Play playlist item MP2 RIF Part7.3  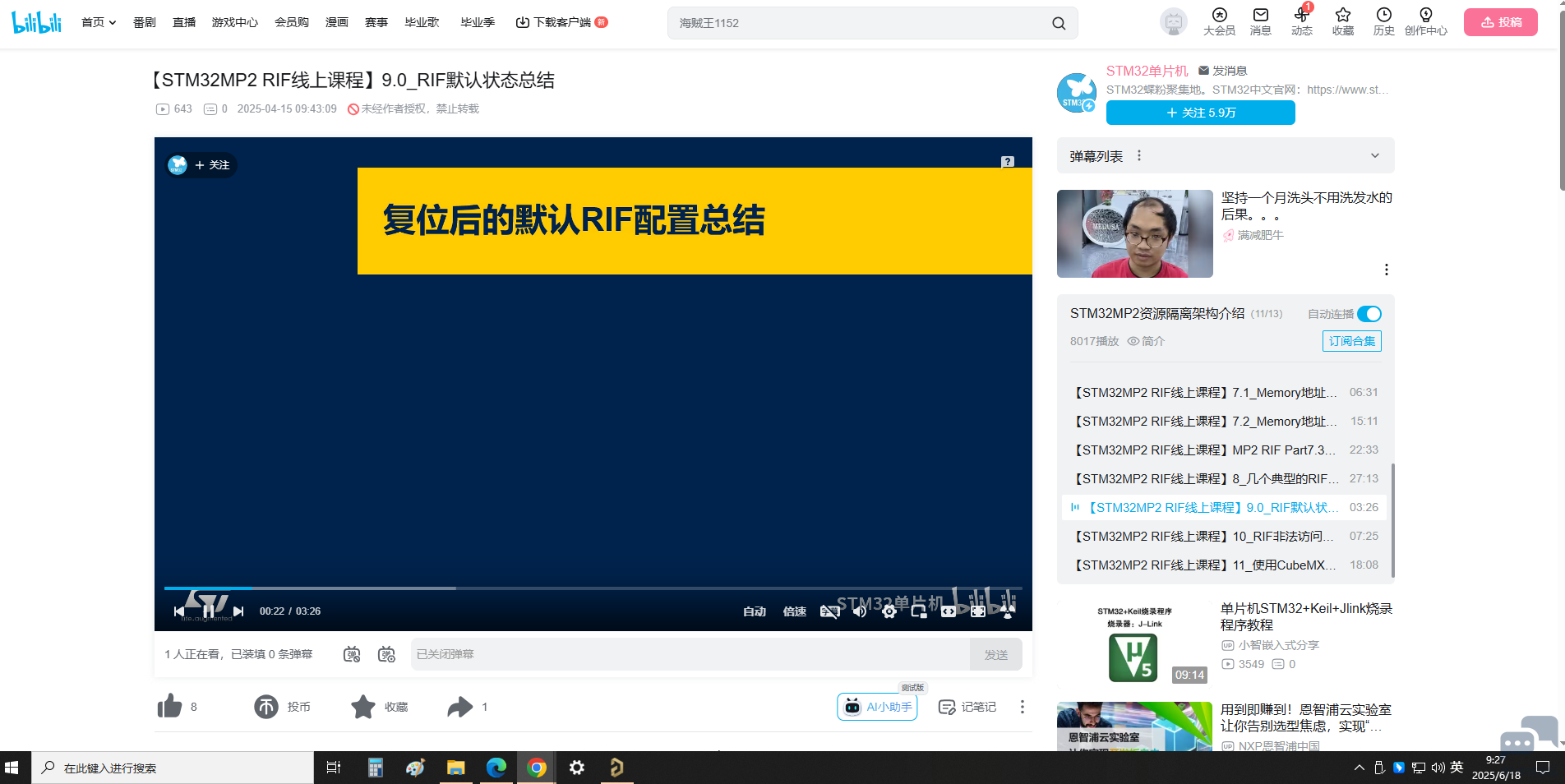coord(1225,450)
